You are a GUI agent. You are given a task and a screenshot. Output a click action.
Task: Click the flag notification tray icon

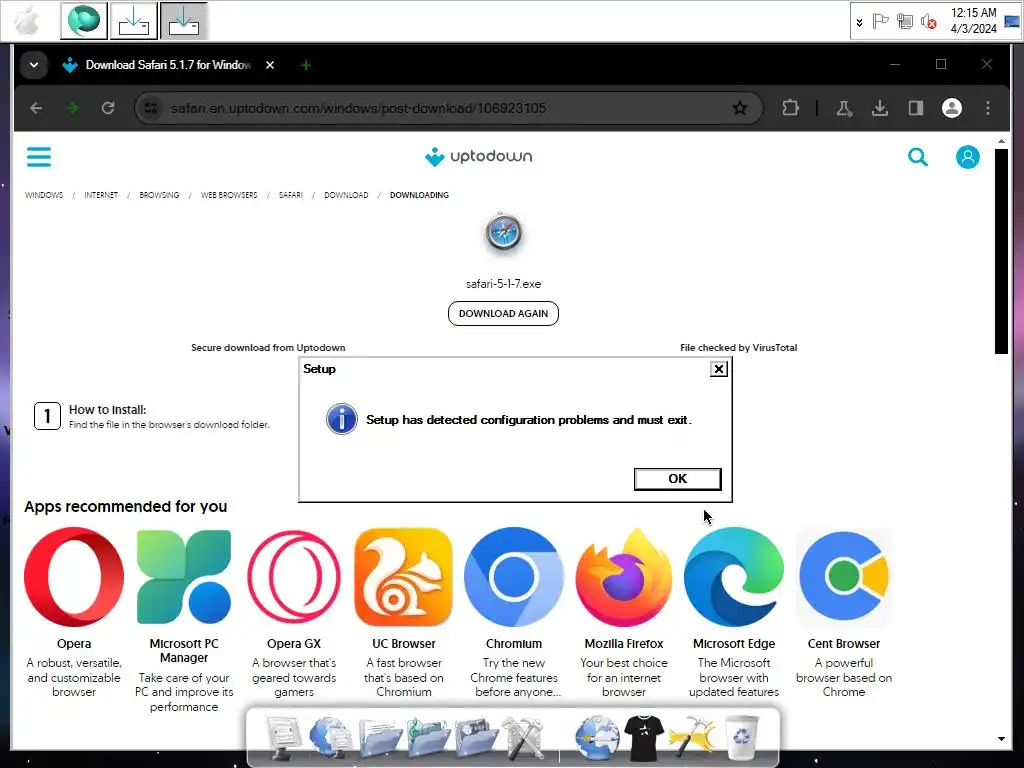click(880, 22)
